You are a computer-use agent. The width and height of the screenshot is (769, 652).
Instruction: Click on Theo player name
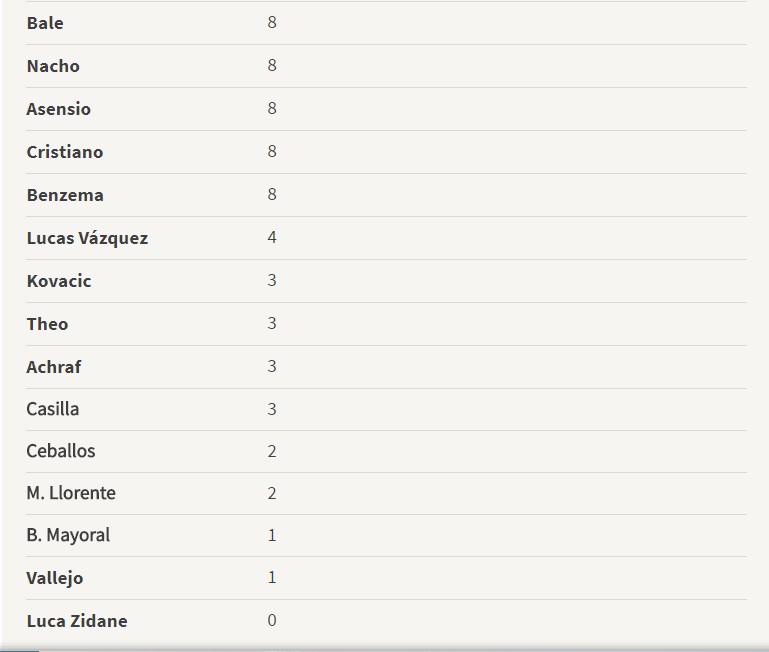47,324
